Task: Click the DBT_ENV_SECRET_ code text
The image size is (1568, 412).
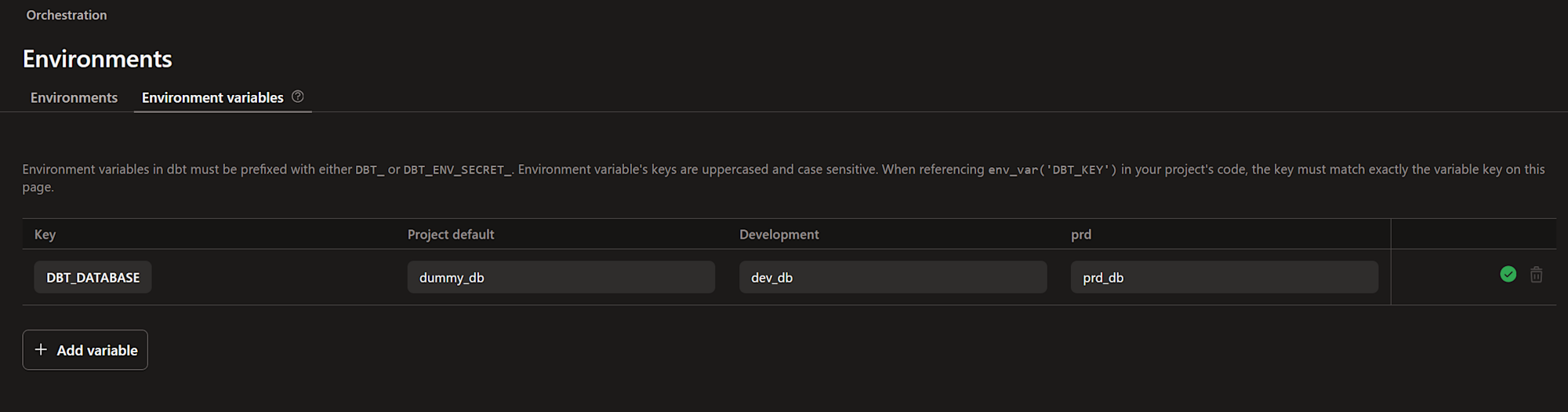Action: 458,170
